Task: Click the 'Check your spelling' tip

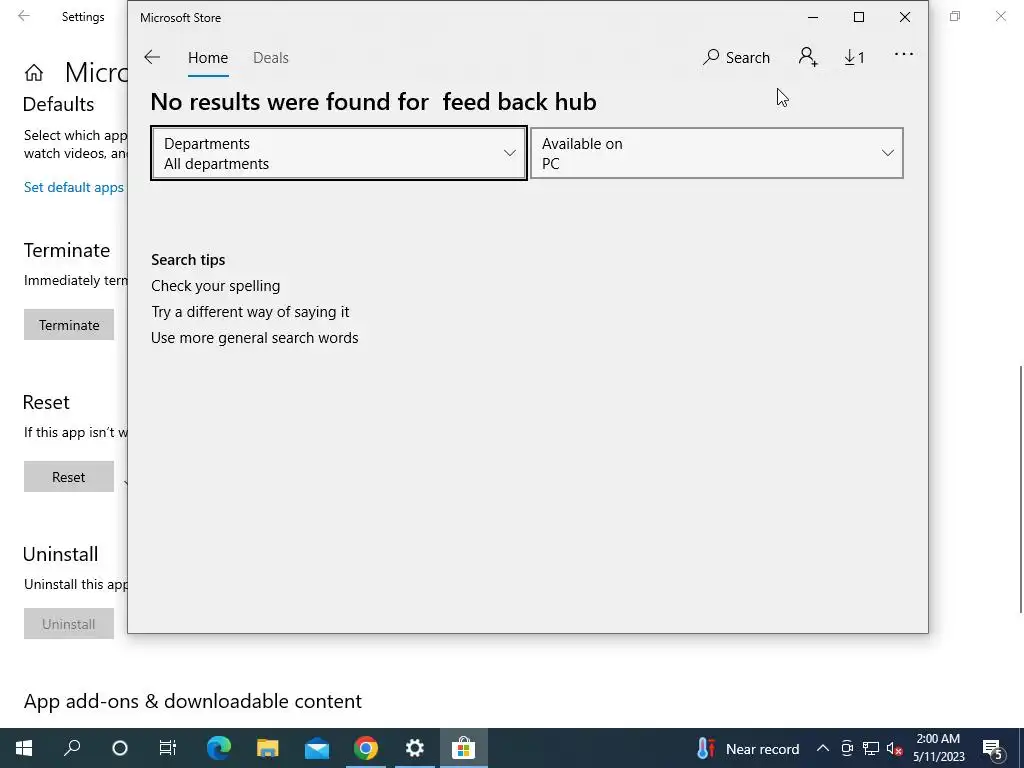Action: click(216, 286)
